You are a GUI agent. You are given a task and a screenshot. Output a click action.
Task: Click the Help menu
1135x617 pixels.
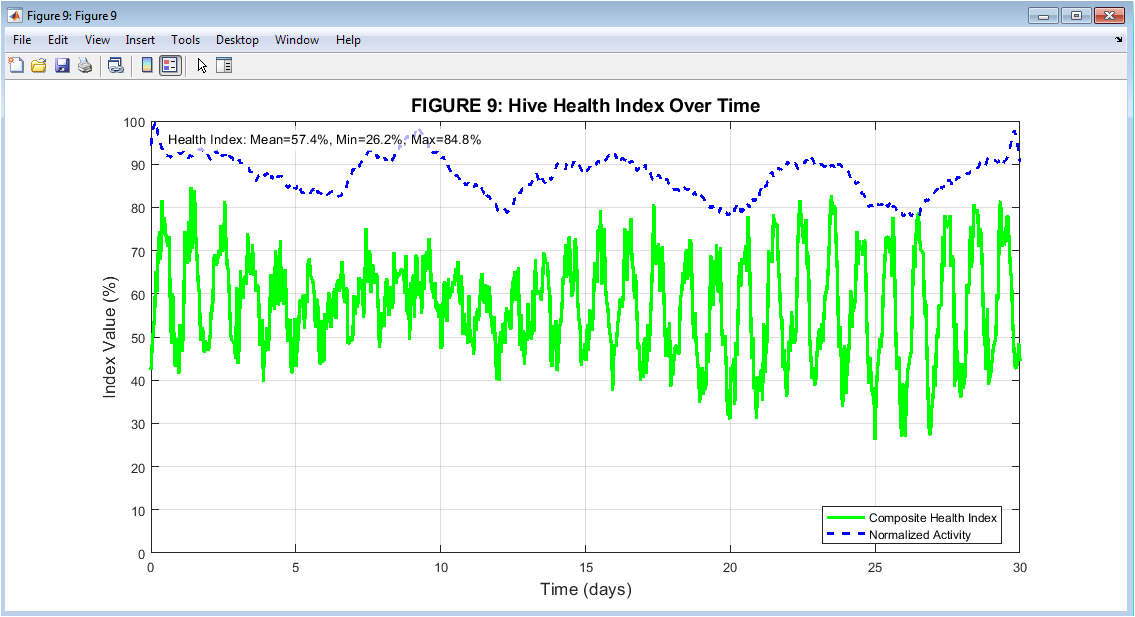pyautogui.click(x=348, y=40)
